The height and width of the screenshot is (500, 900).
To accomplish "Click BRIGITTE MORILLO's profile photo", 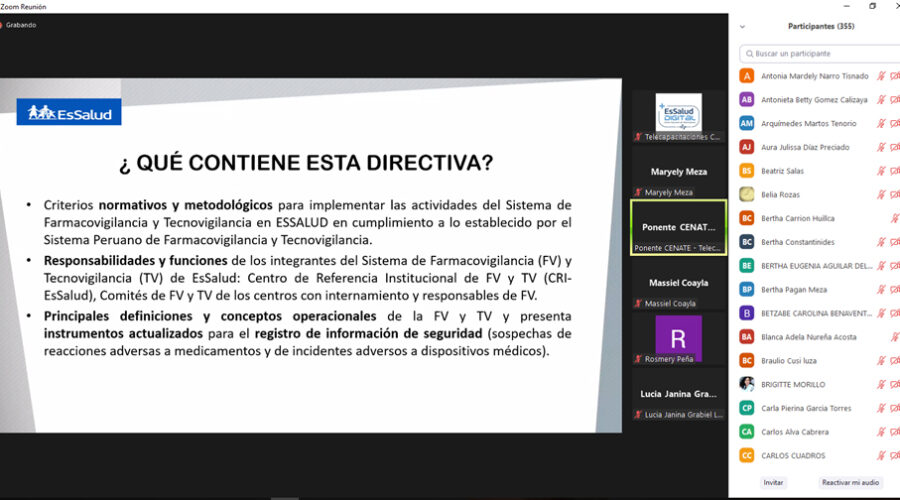I will tap(747, 384).
